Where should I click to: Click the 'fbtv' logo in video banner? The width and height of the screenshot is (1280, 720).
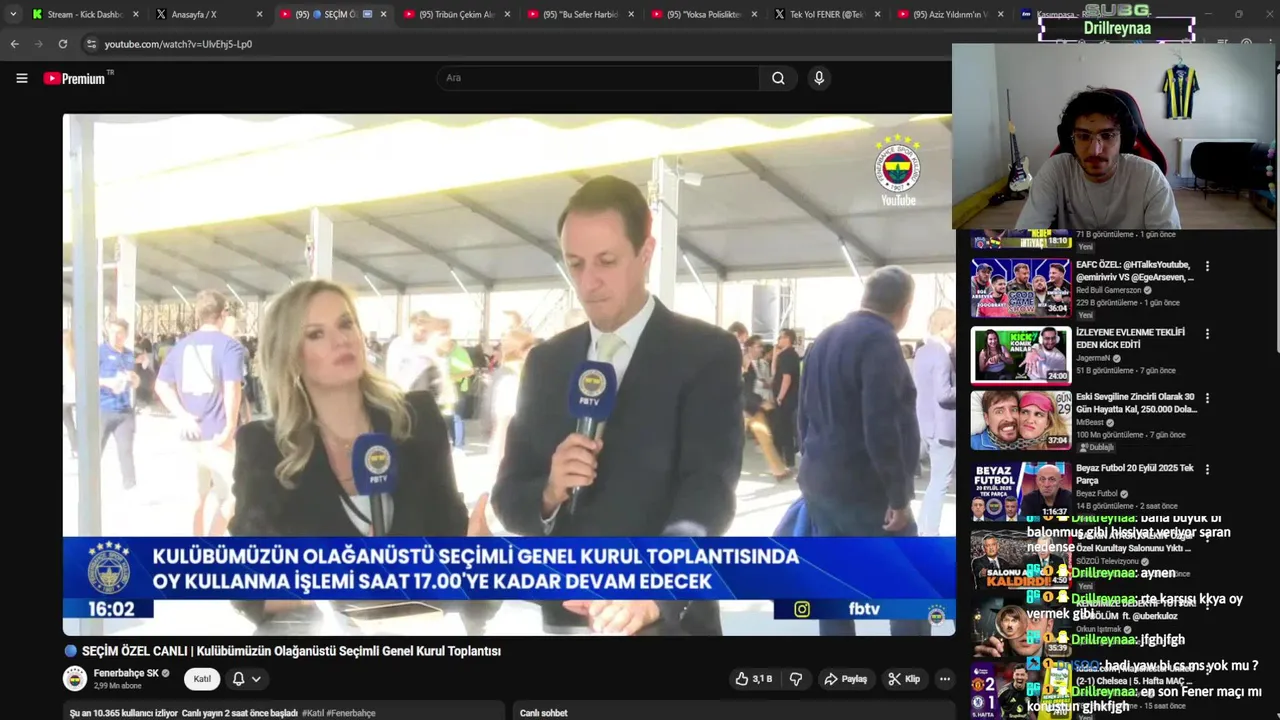pos(864,609)
